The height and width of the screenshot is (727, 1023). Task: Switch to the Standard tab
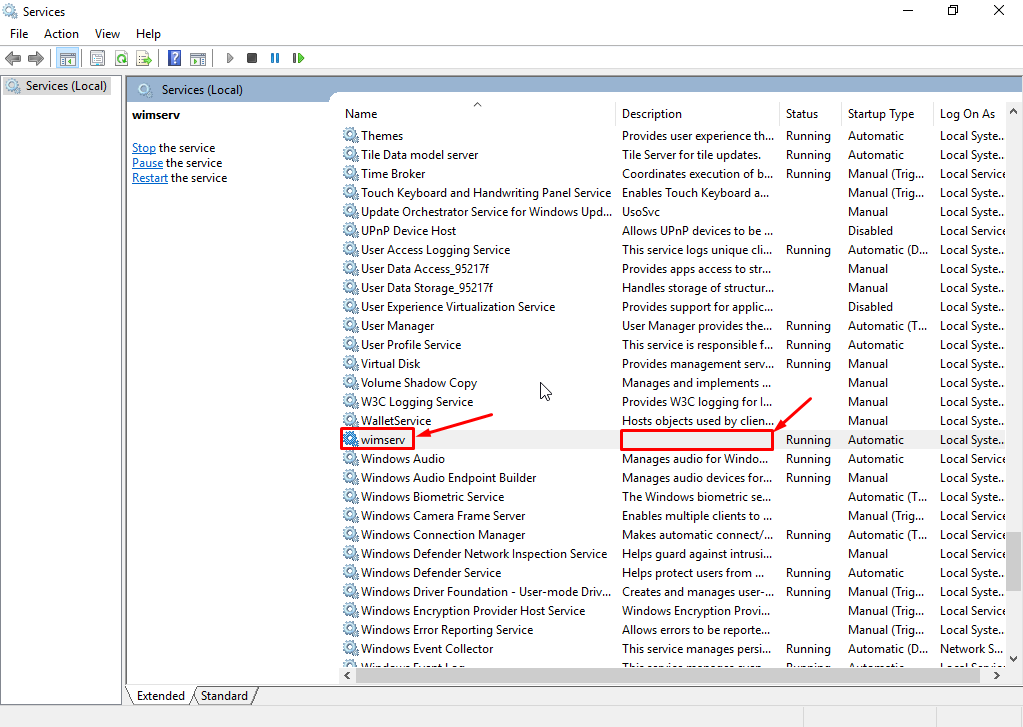(x=224, y=696)
